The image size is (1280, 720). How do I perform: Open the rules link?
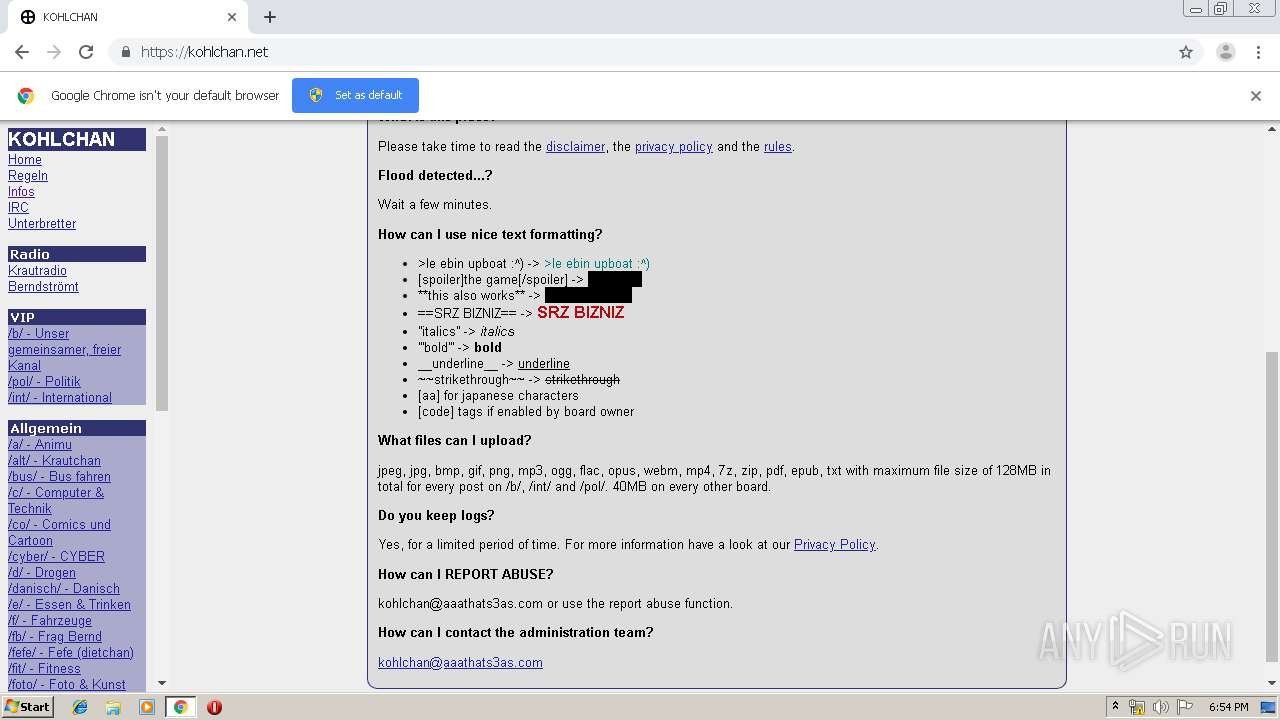pos(777,146)
